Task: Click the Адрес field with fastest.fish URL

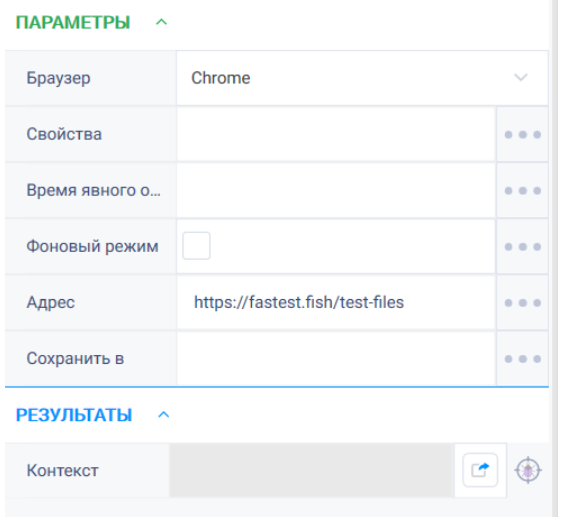Action: point(336,302)
